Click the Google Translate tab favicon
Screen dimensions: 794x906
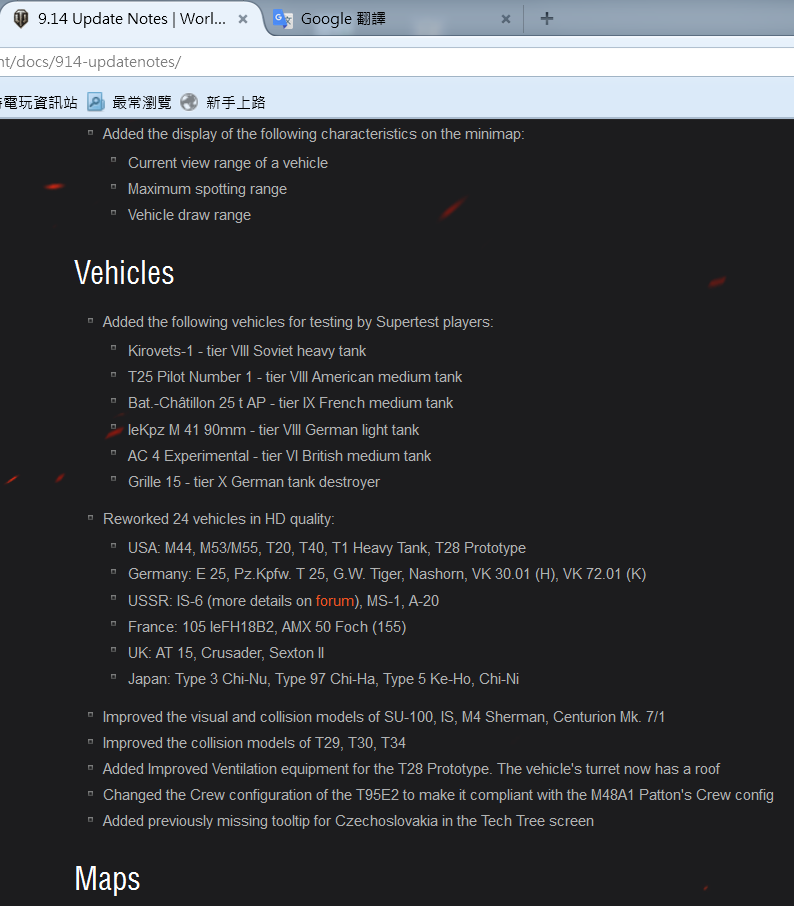point(283,19)
